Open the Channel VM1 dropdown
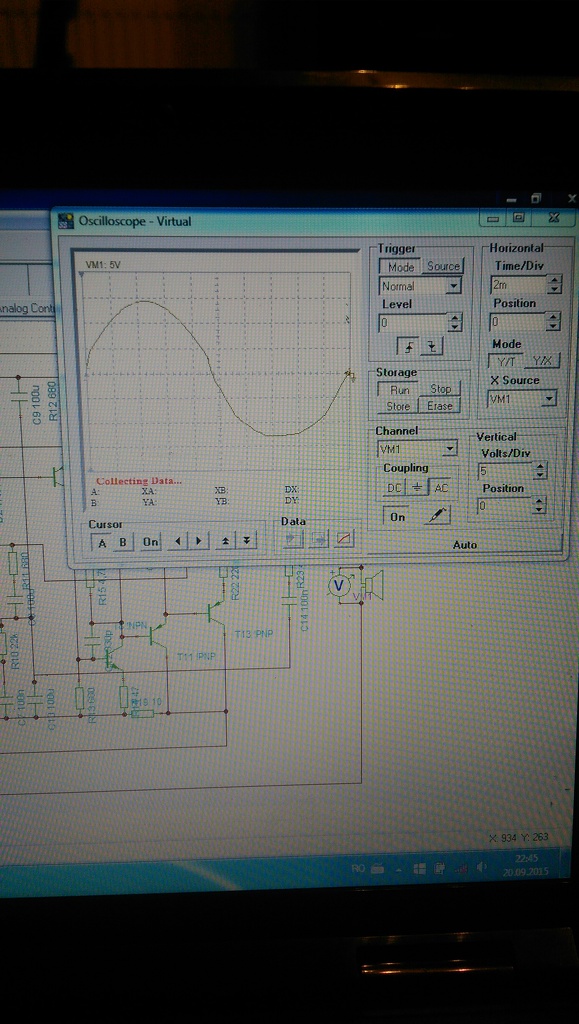 (x=450, y=449)
